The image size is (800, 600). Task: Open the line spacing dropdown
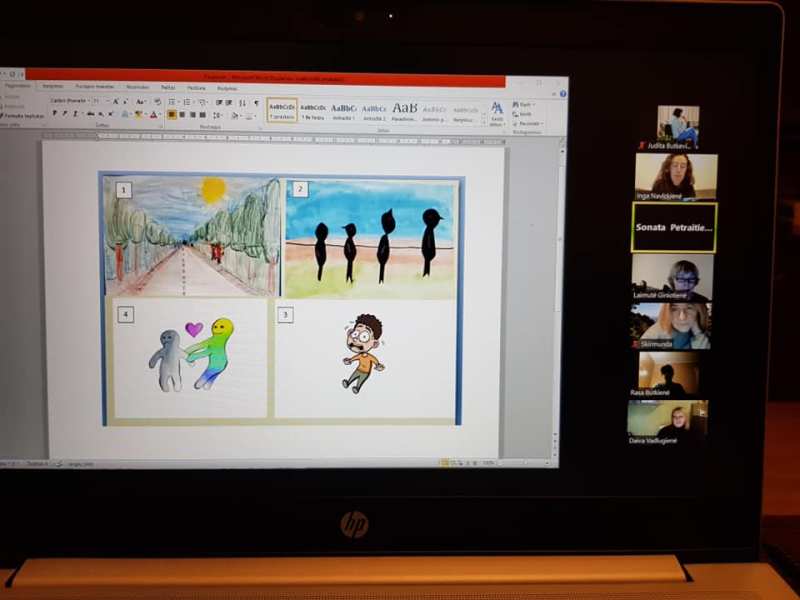click(217, 115)
